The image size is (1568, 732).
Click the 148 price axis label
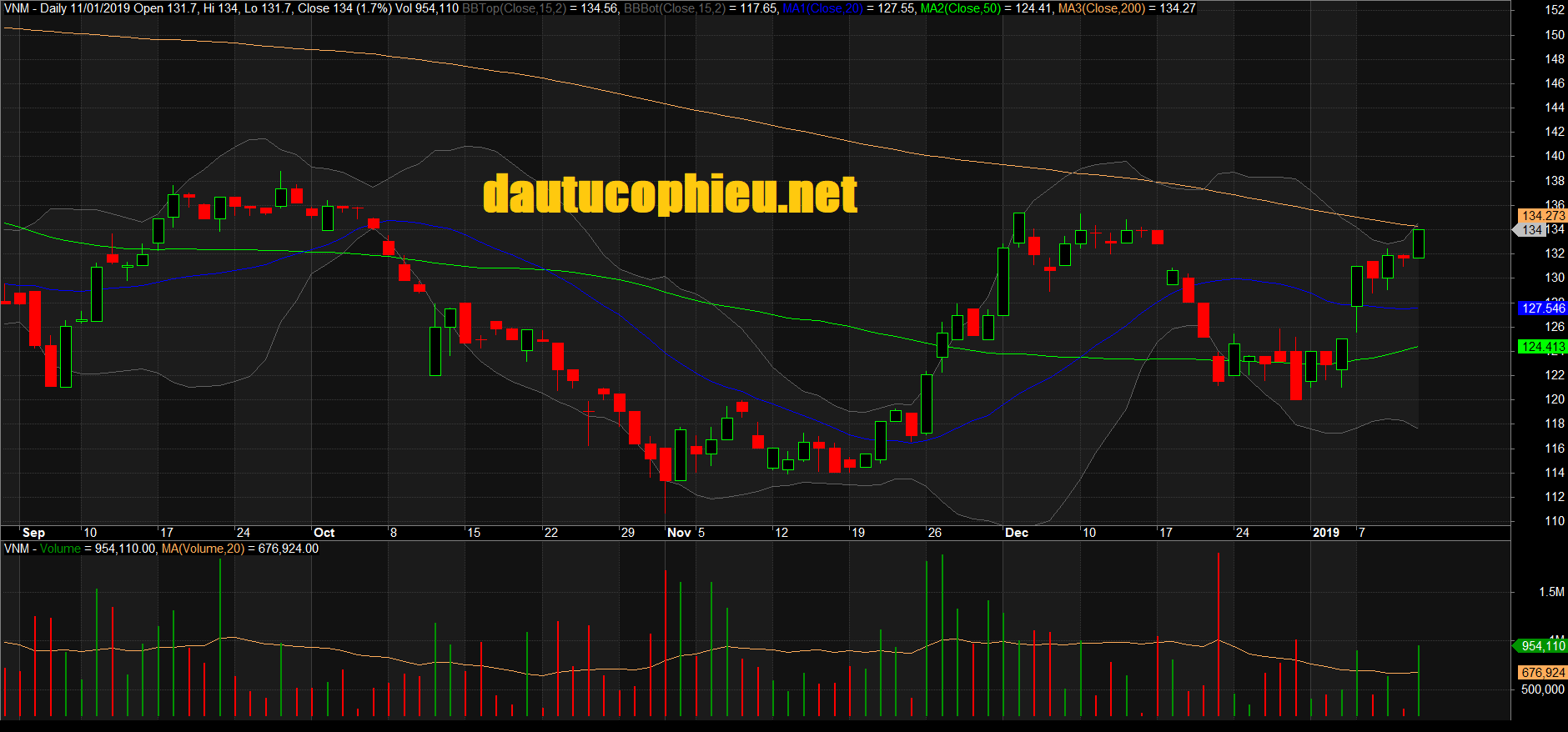1555,59
